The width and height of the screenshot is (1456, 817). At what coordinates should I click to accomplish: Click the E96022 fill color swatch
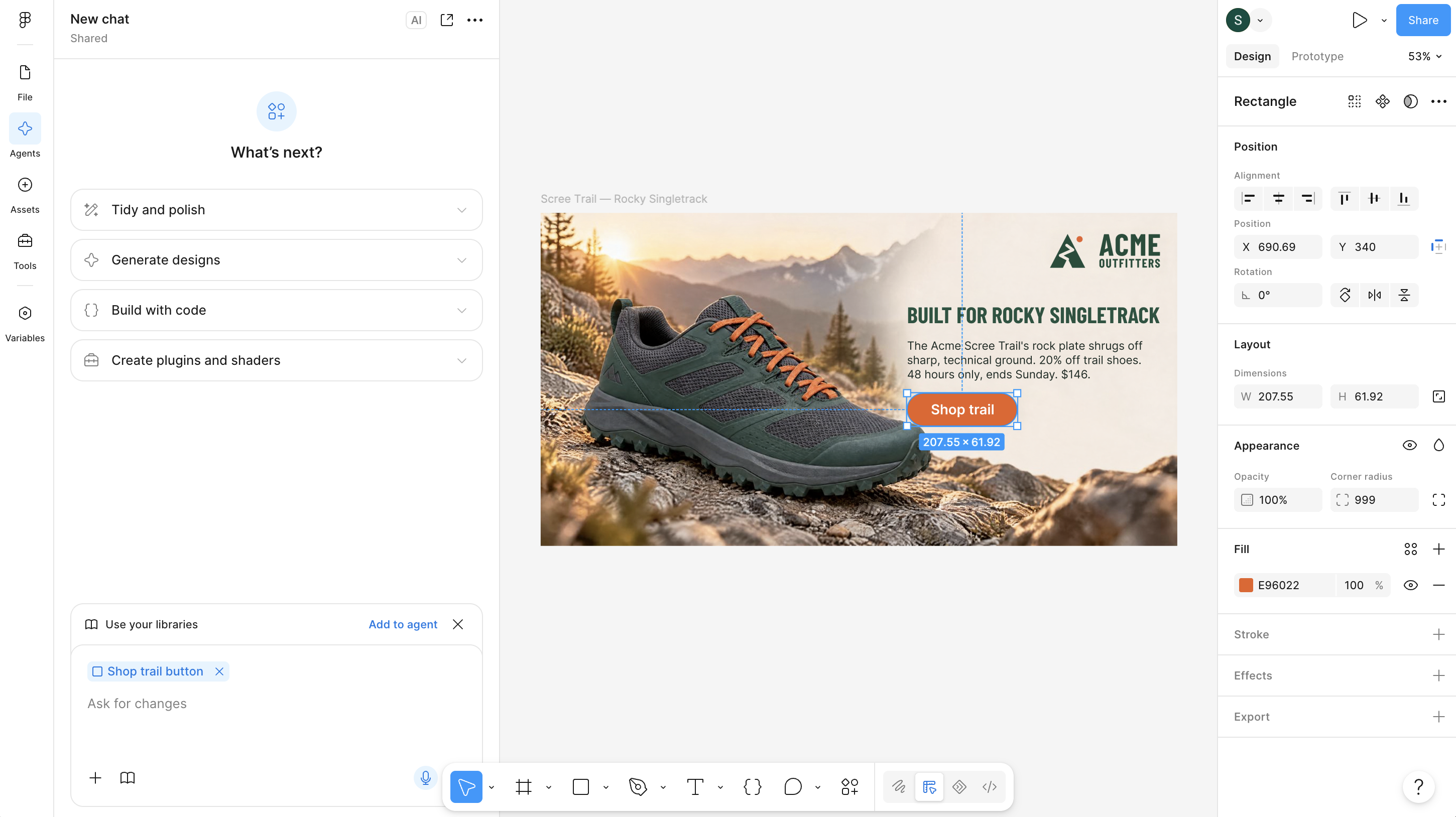(1246, 585)
